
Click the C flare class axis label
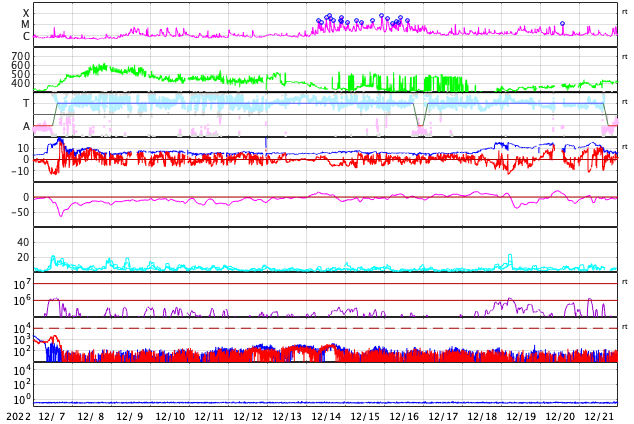coord(26,36)
